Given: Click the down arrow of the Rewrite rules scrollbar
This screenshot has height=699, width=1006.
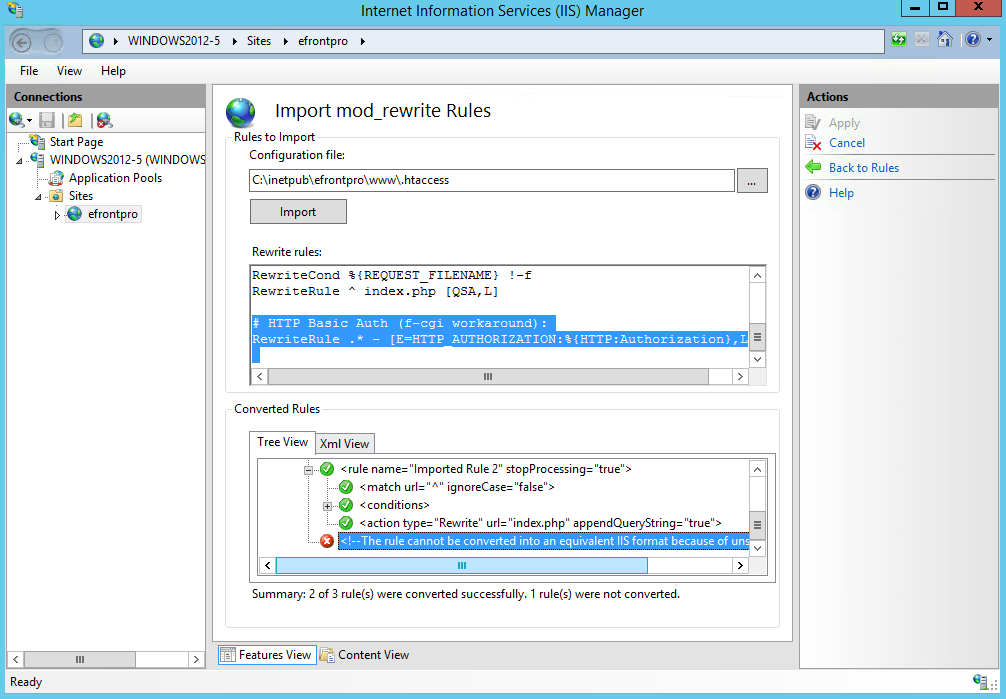Looking at the screenshot, I should (757, 359).
